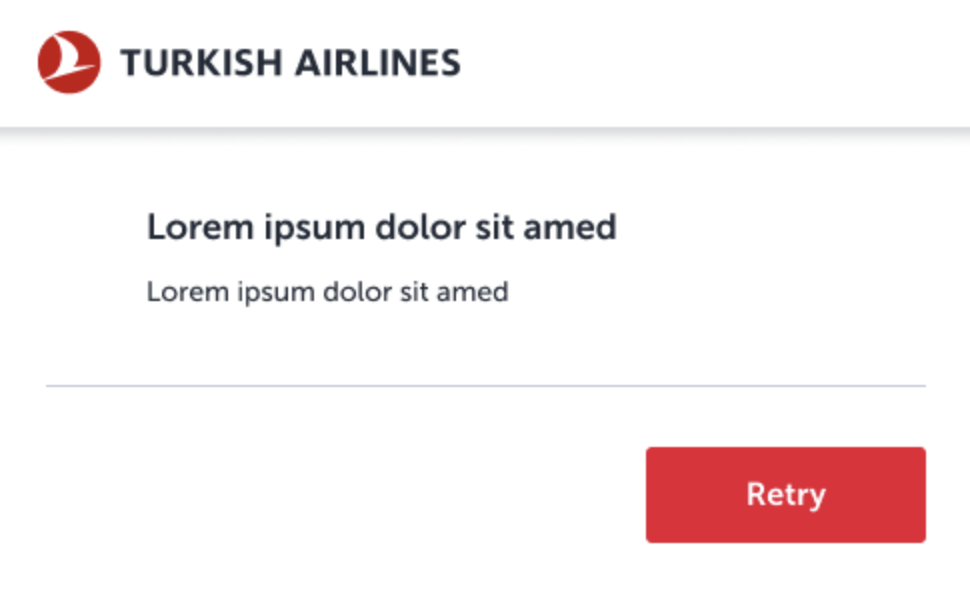Viewport: 970px width, 592px height.
Task: Click the "Retry" label text on the button
Action: point(785,495)
